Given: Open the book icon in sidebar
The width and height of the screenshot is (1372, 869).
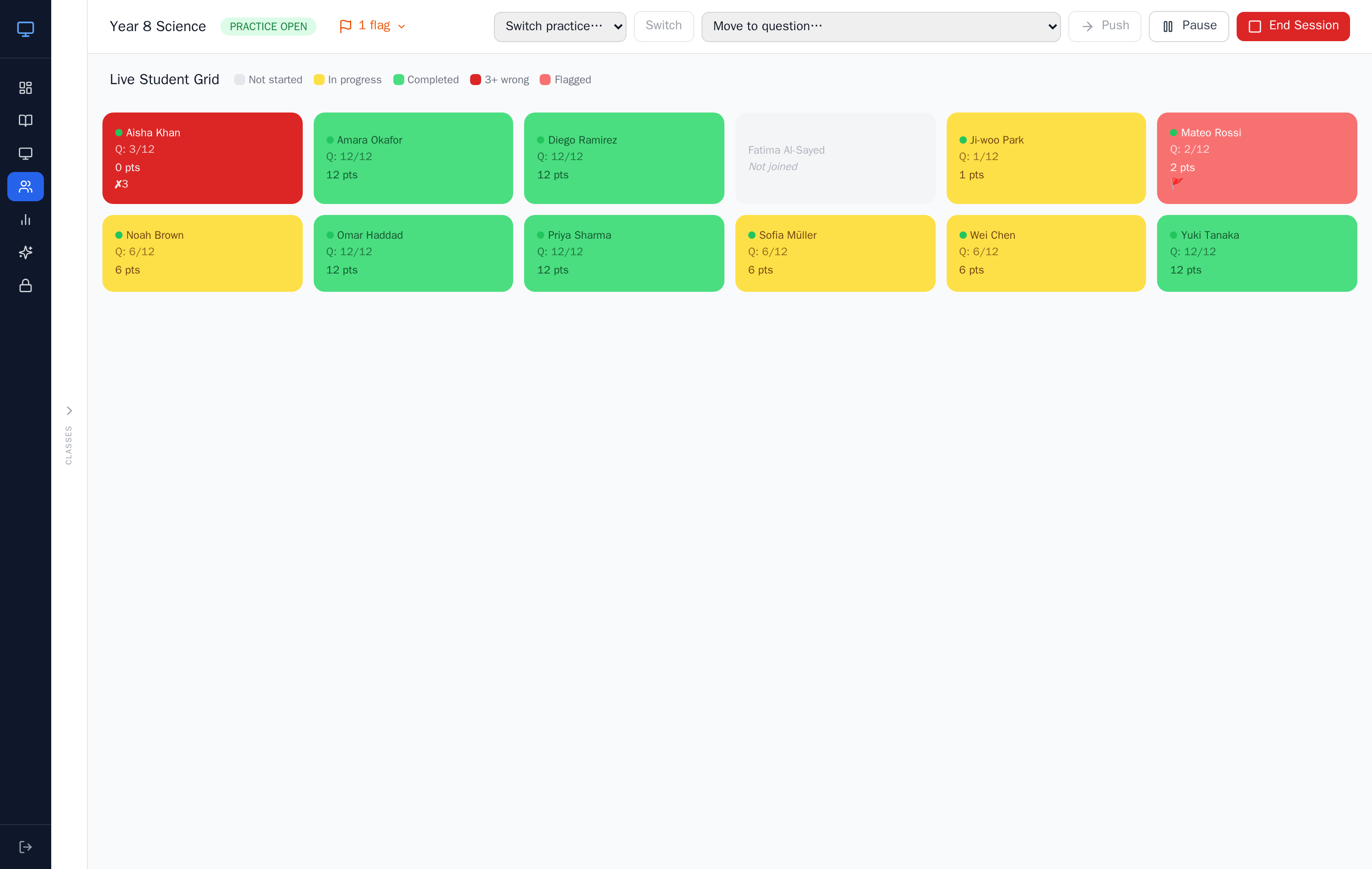Looking at the screenshot, I should coord(26,121).
